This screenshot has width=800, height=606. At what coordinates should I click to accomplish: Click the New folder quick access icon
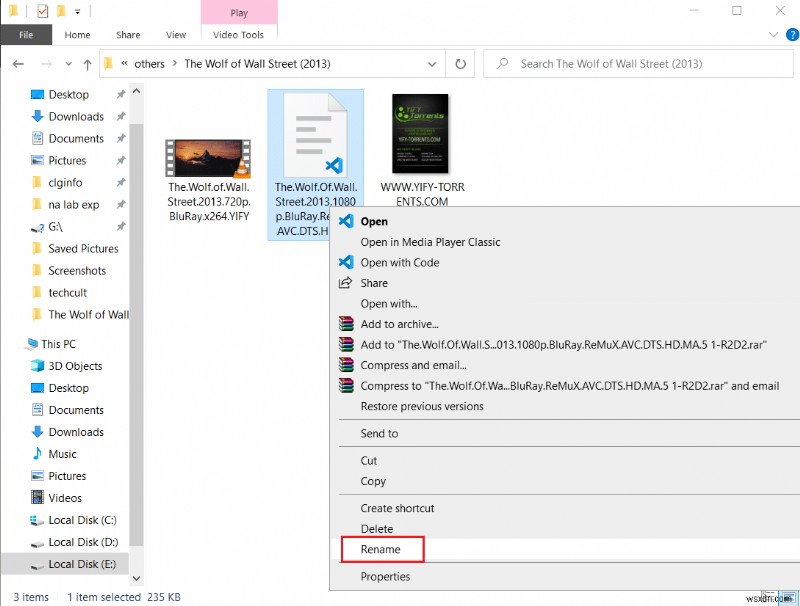(61, 11)
